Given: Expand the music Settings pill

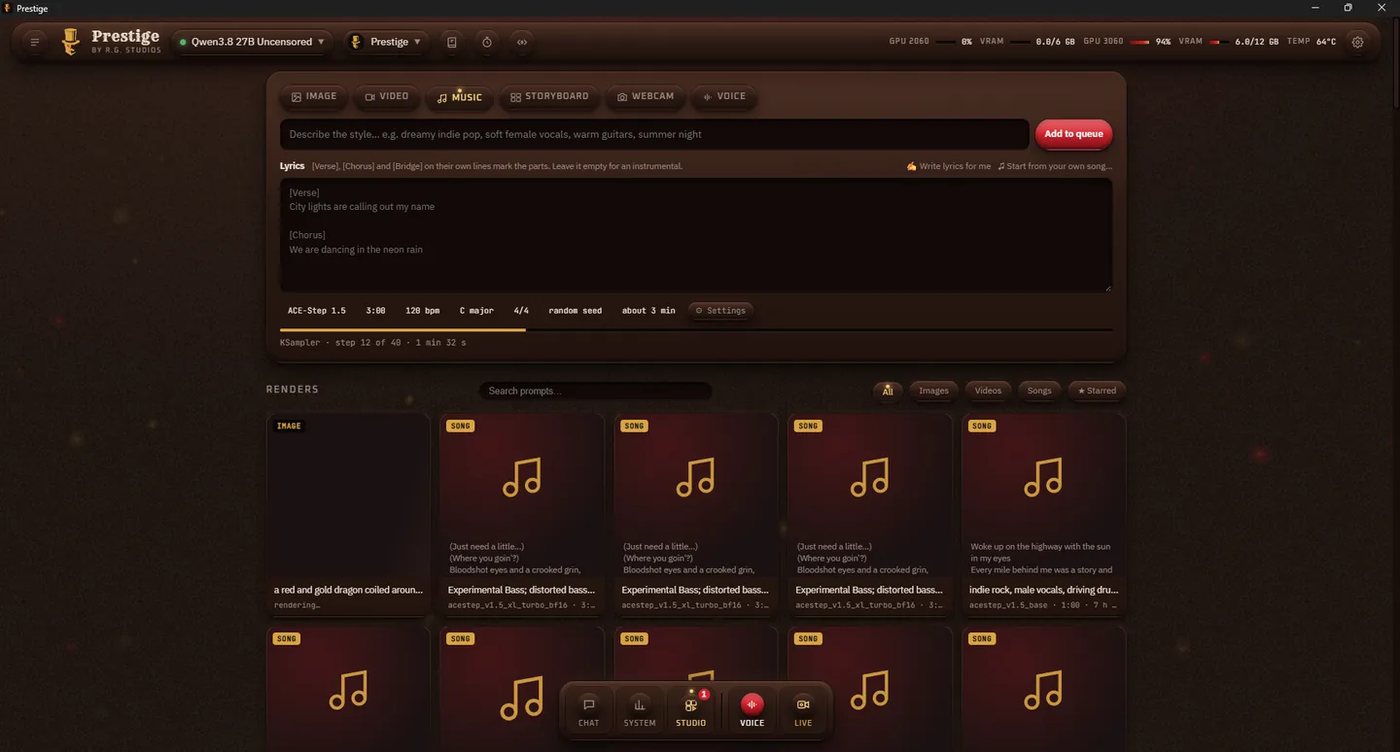Looking at the screenshot, I should [x=721, y=311].
